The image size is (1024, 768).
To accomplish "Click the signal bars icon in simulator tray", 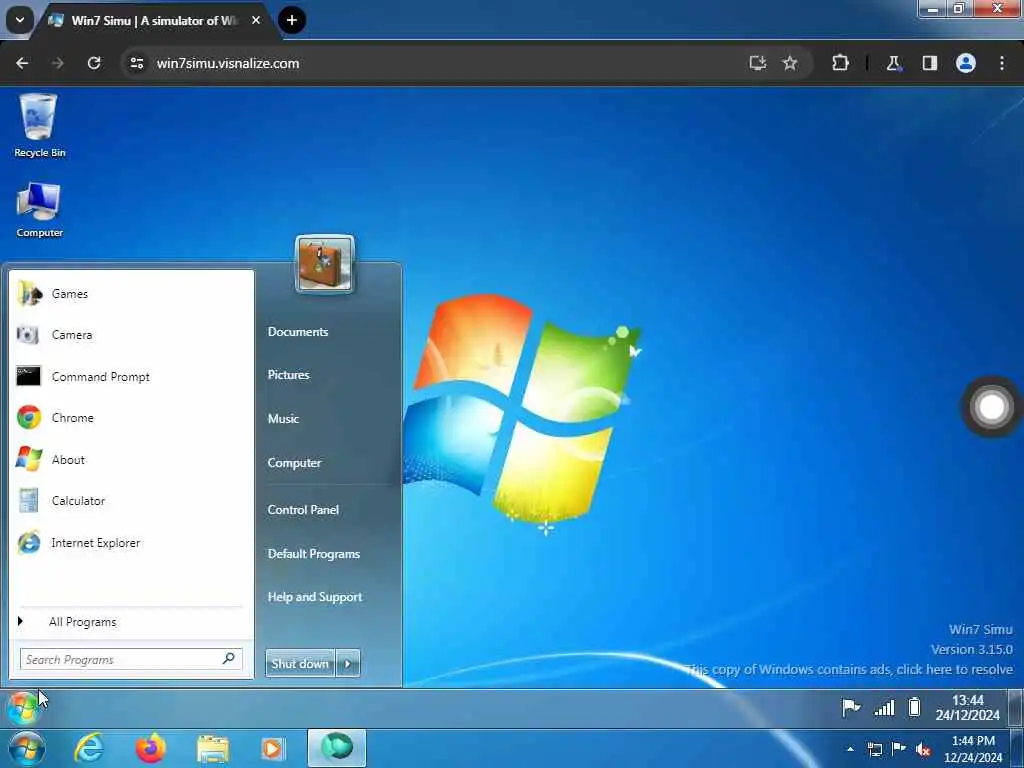I will point(884,708).
